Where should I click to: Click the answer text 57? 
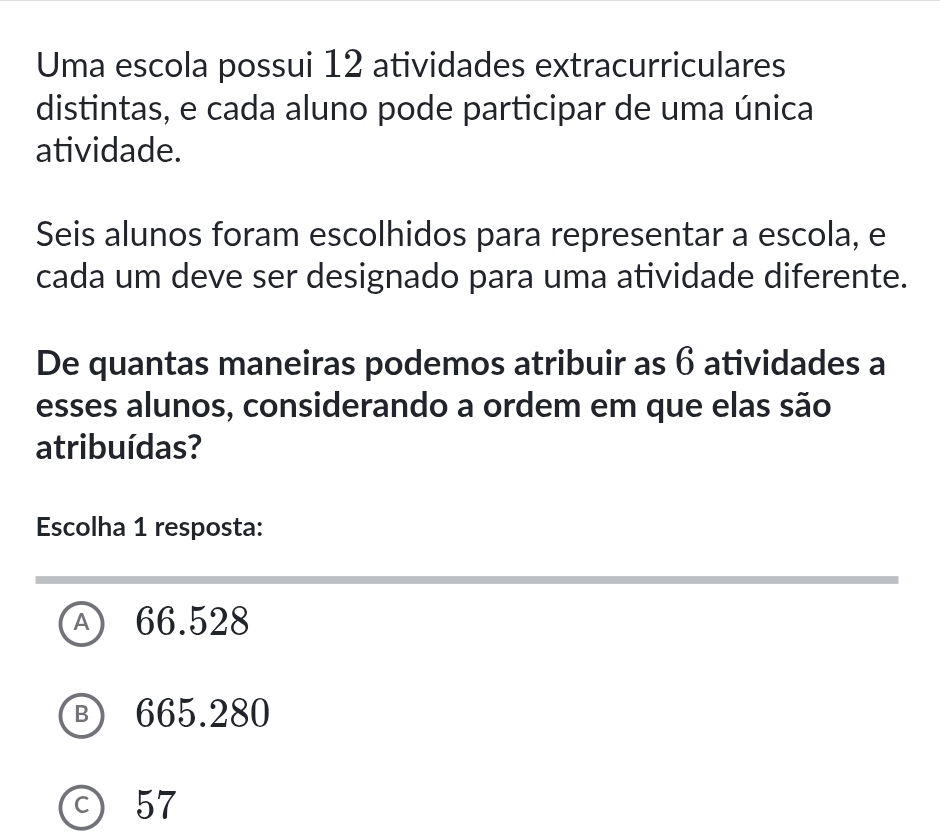pyautogui.click(x=157, y=804)
